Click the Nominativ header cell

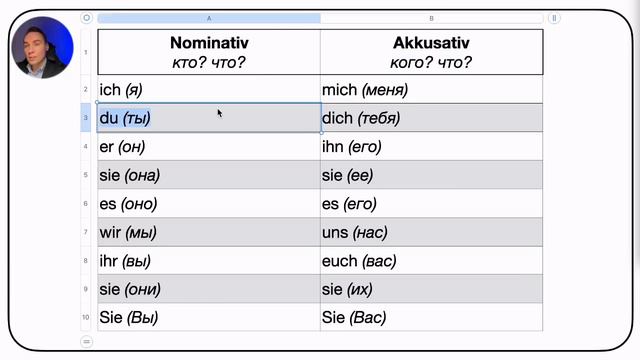[x=209, y=52]
